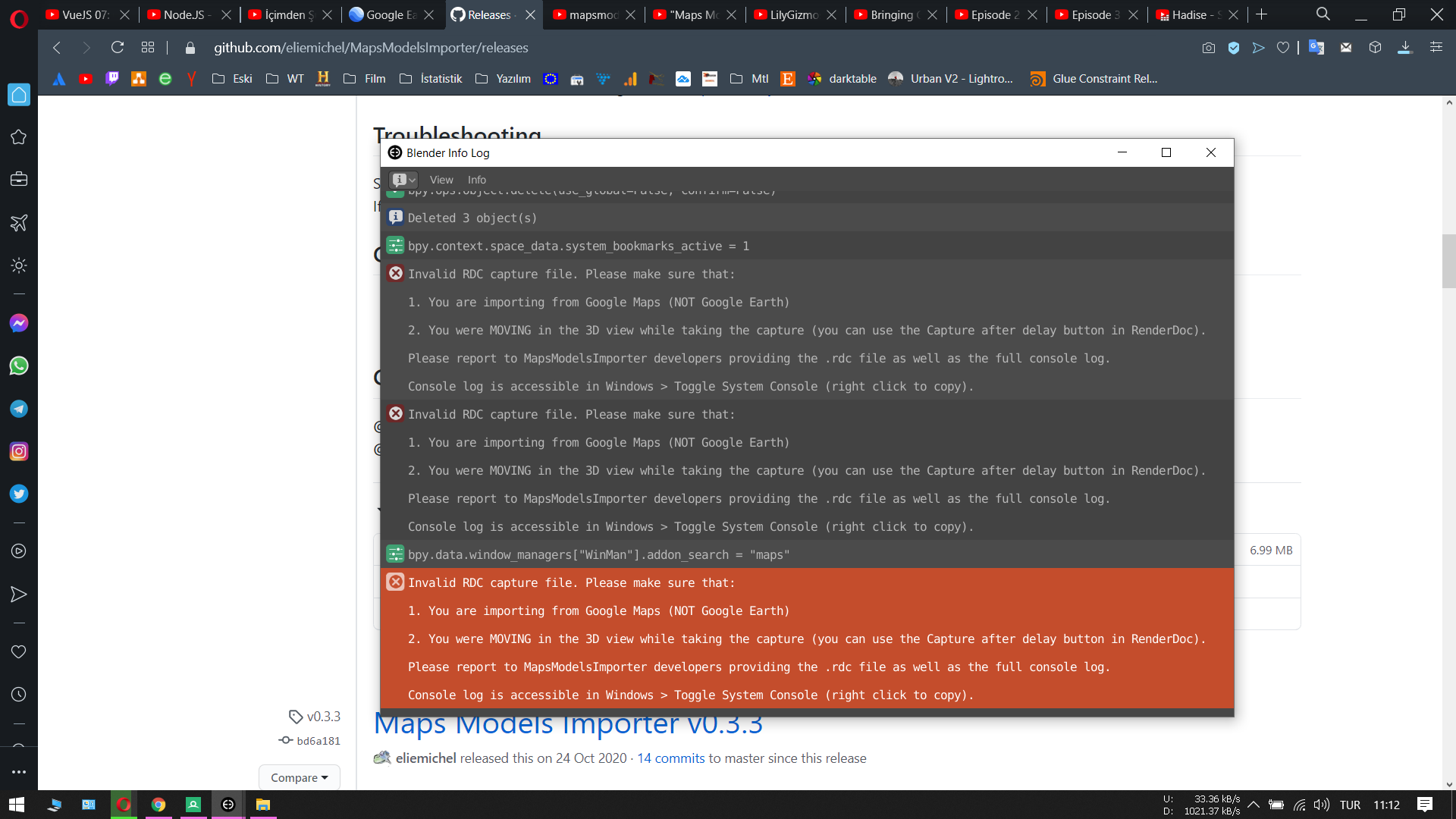Screen dimensions: 1456x819
Task: Open Instagram in the Opera sidebar
Action: [x=19, y=451]
